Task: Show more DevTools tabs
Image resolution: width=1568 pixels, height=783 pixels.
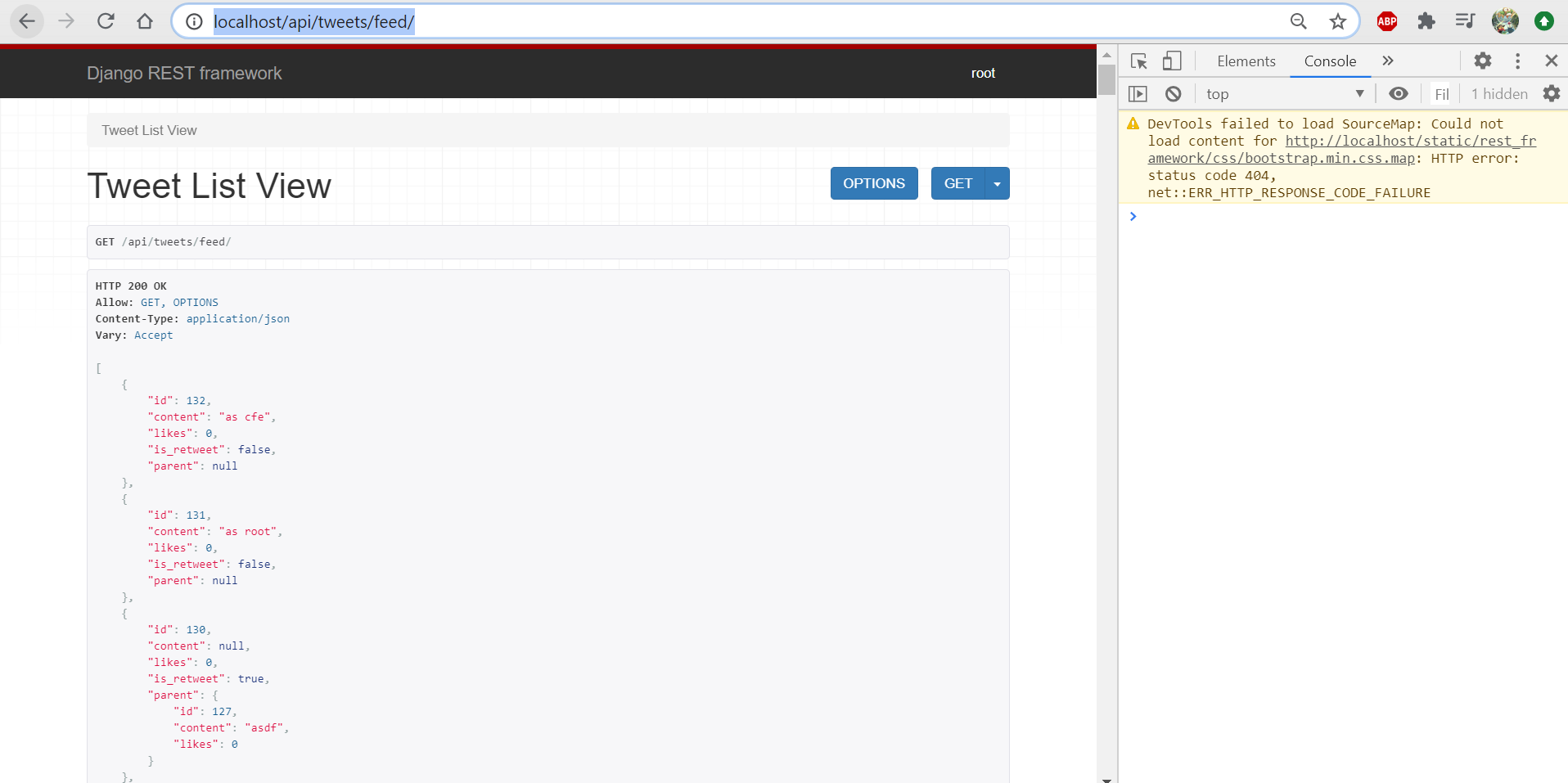Action: [x=1388, y=61]
